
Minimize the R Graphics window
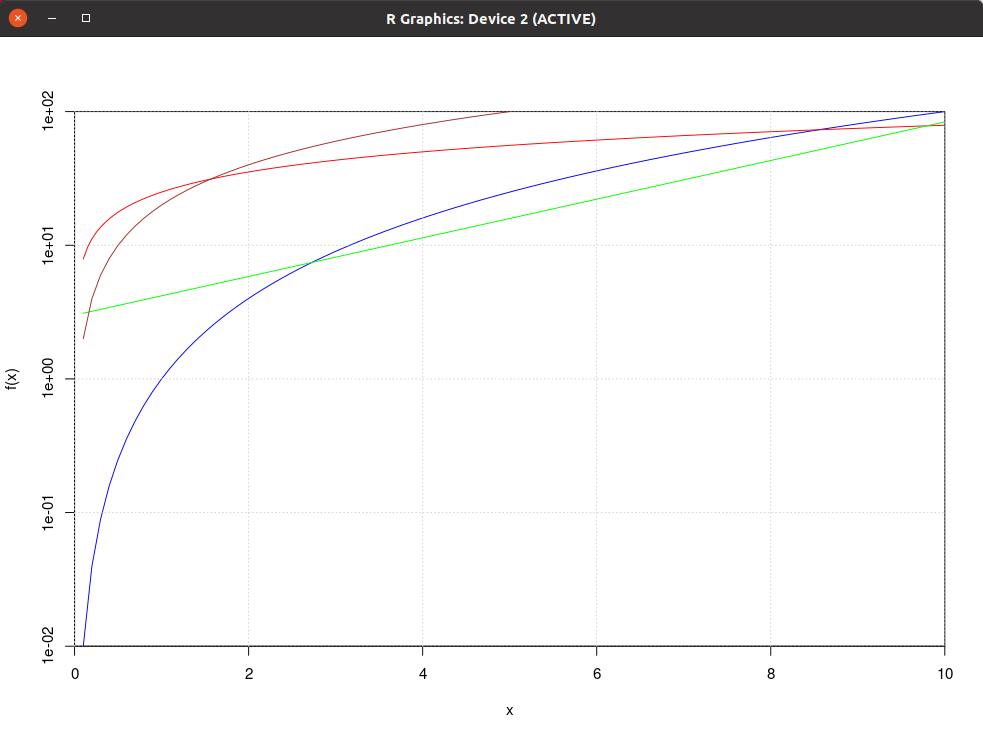[x=52, y=18]
